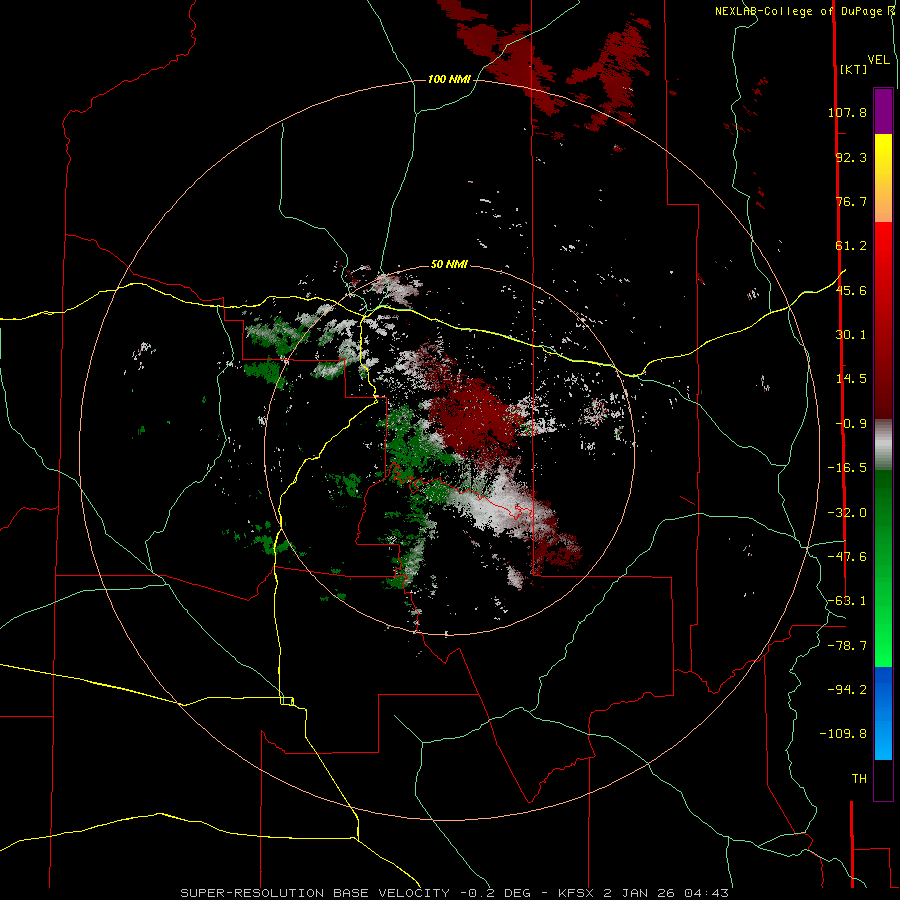The height and width of the screenshot is (900, 900).
Task: Click the 107.8 value on the velocity scale
Action: (x=847, y=112)
